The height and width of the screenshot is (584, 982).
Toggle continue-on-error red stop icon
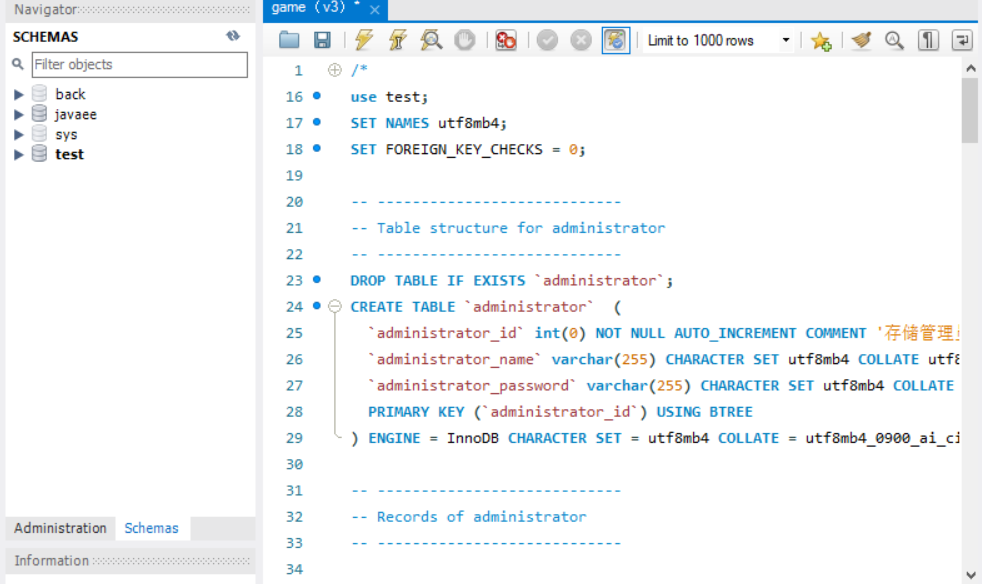pyautogui.click(x=505, y=40)
